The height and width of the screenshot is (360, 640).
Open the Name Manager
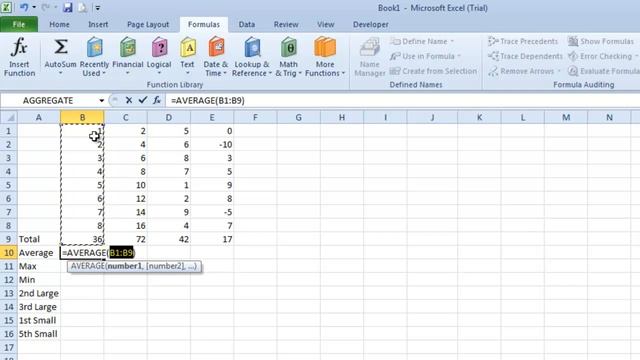(370, 57)
